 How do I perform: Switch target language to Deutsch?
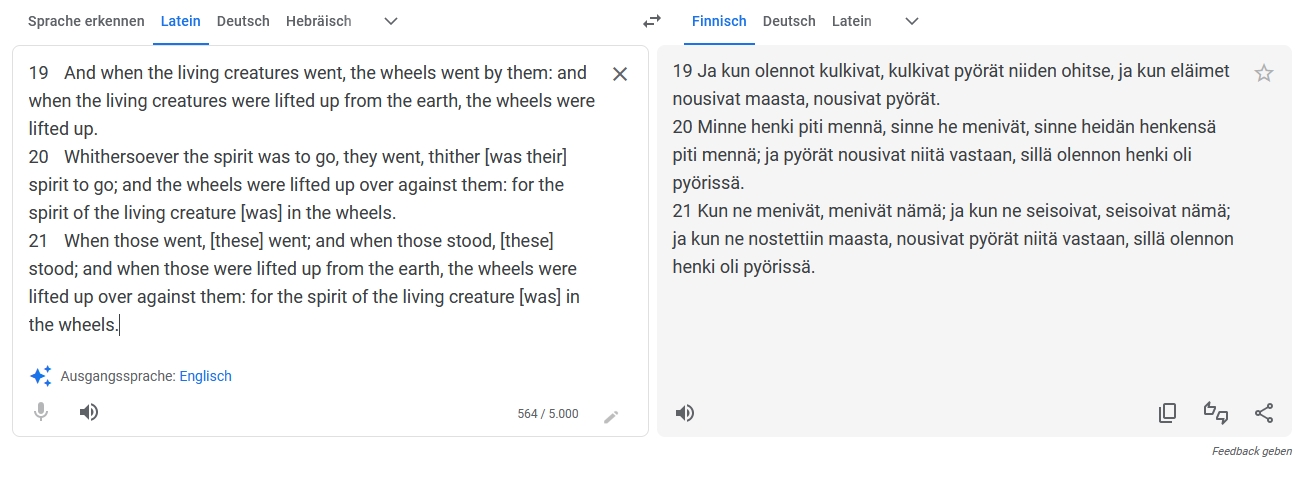pos(789,21)
